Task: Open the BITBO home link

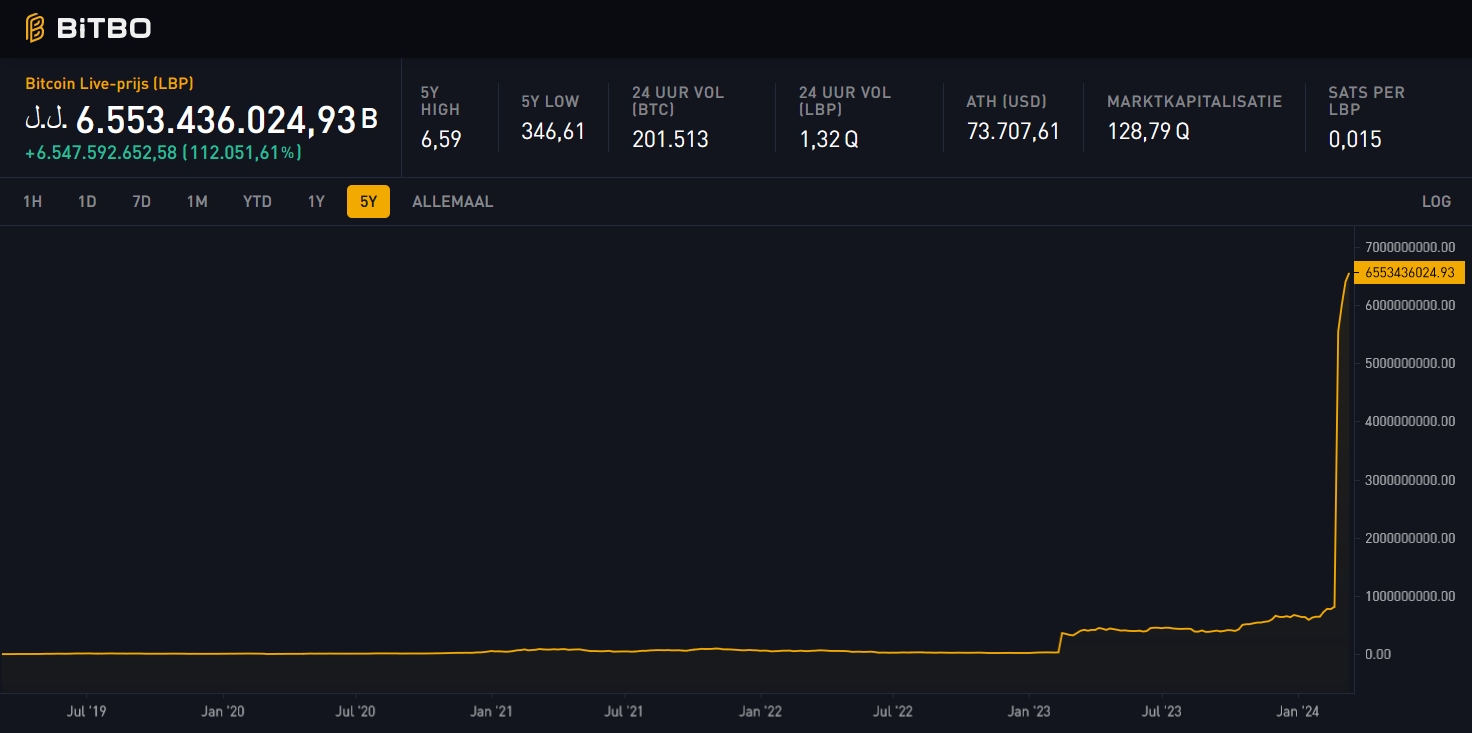Action: pos(88,28)
